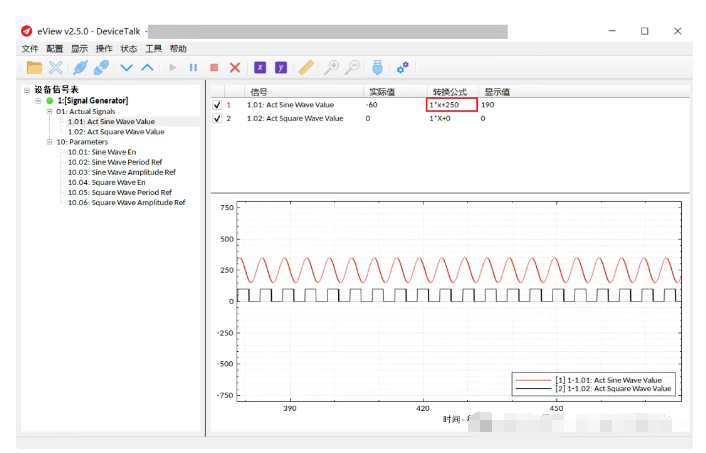This screenshot has width=706, height=453.
Task: Click the connect plug icon
Action: click(x=80, y=68)
